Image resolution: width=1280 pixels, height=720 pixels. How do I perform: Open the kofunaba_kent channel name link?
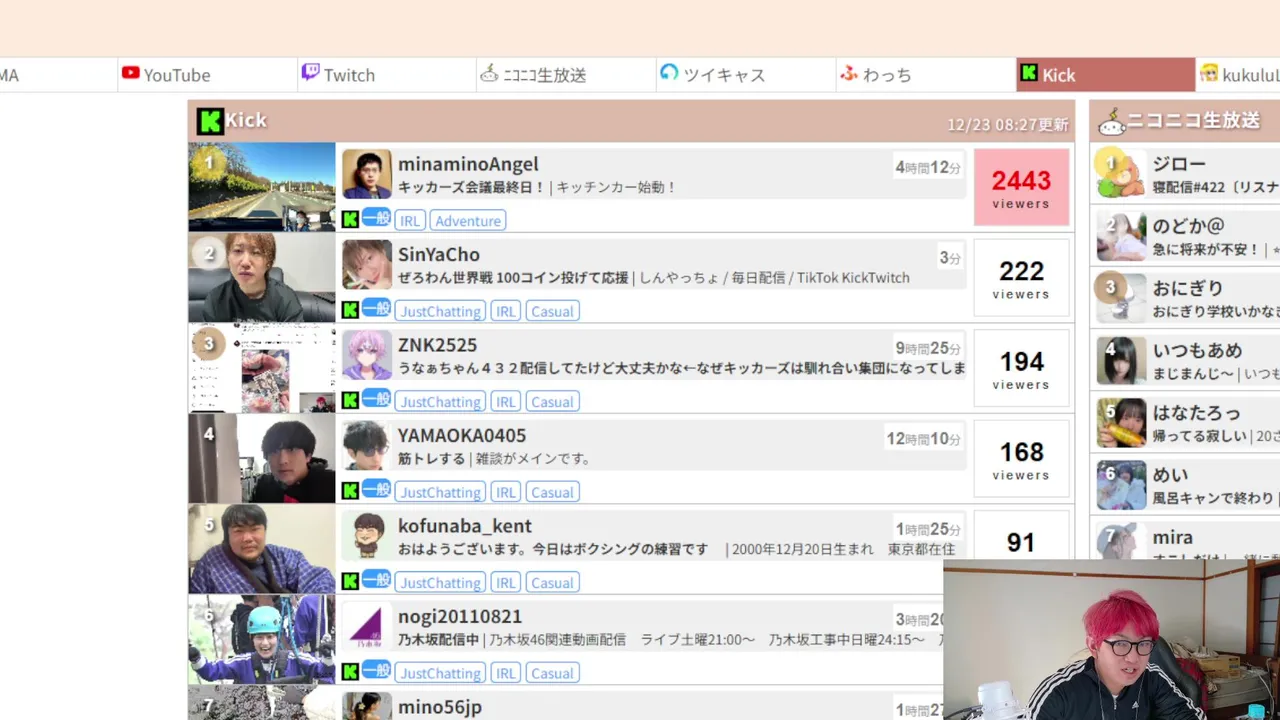(x=465, y=526)
